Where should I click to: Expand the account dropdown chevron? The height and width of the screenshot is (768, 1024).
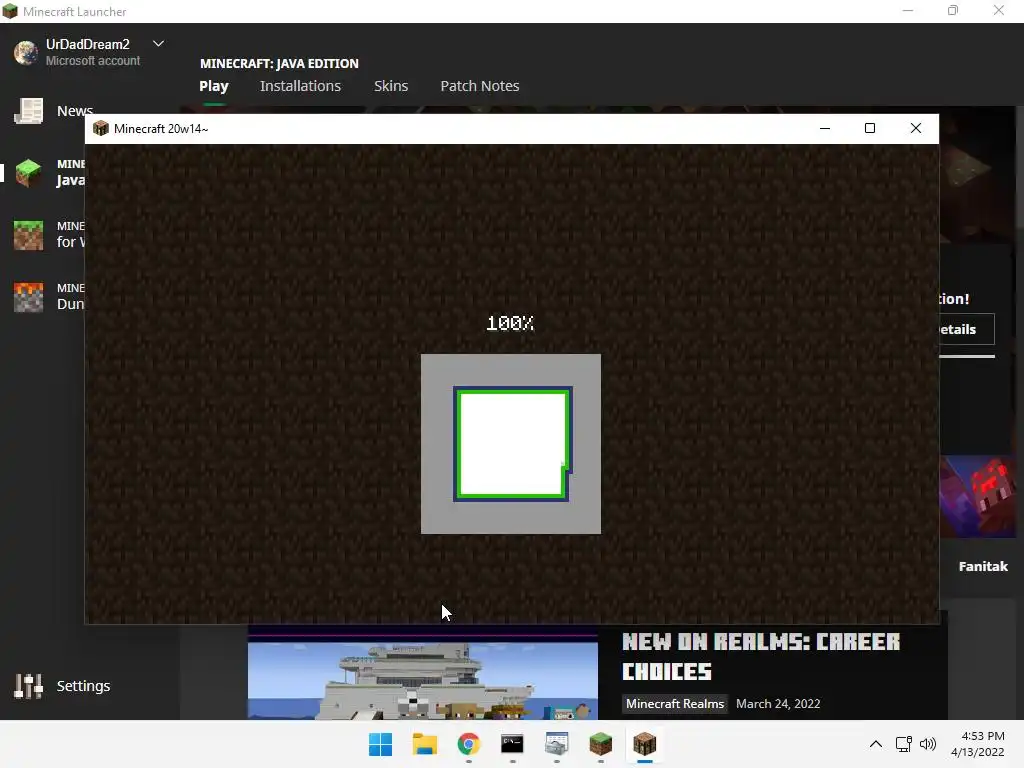(158, 44)
